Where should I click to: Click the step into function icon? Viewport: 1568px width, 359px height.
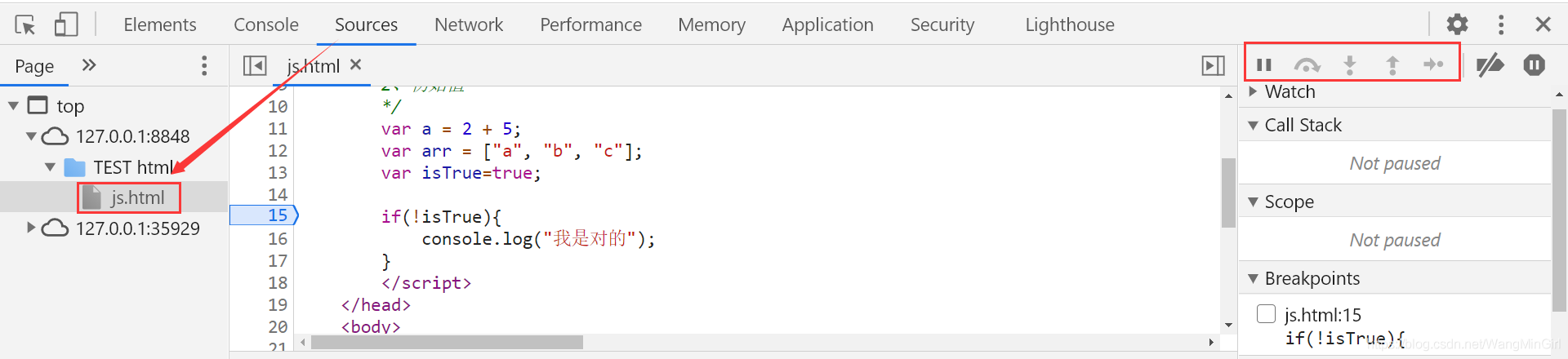pos(1350,64)
